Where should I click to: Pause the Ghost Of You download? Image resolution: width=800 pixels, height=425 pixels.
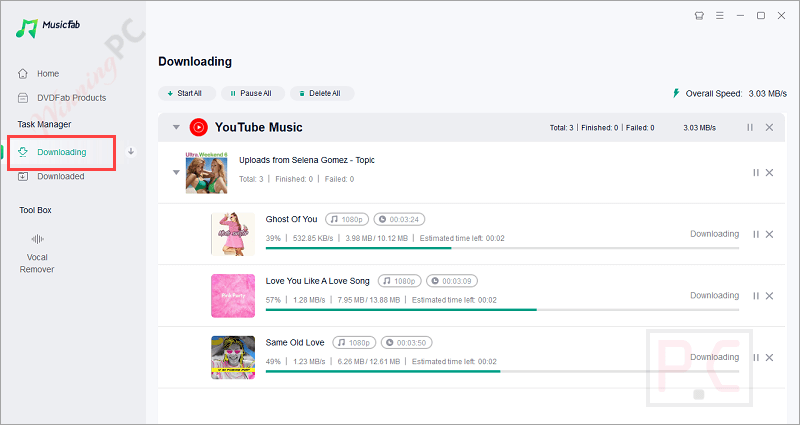click(756, 234)
